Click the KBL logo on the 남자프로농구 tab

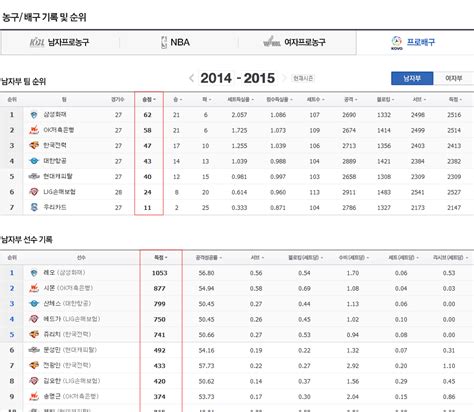pos(37,43)
